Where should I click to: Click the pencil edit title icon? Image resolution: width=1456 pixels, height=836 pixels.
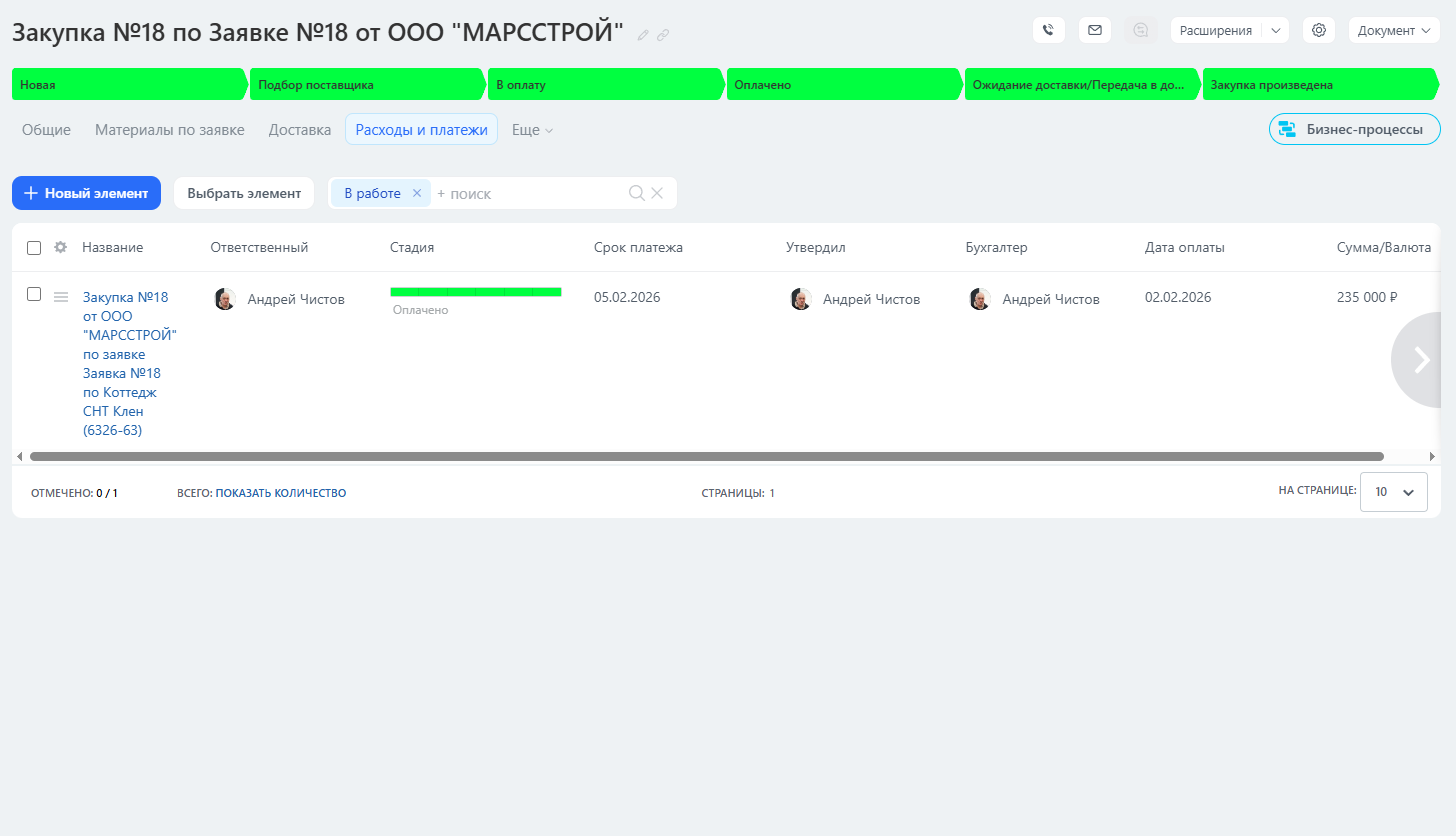643,35
